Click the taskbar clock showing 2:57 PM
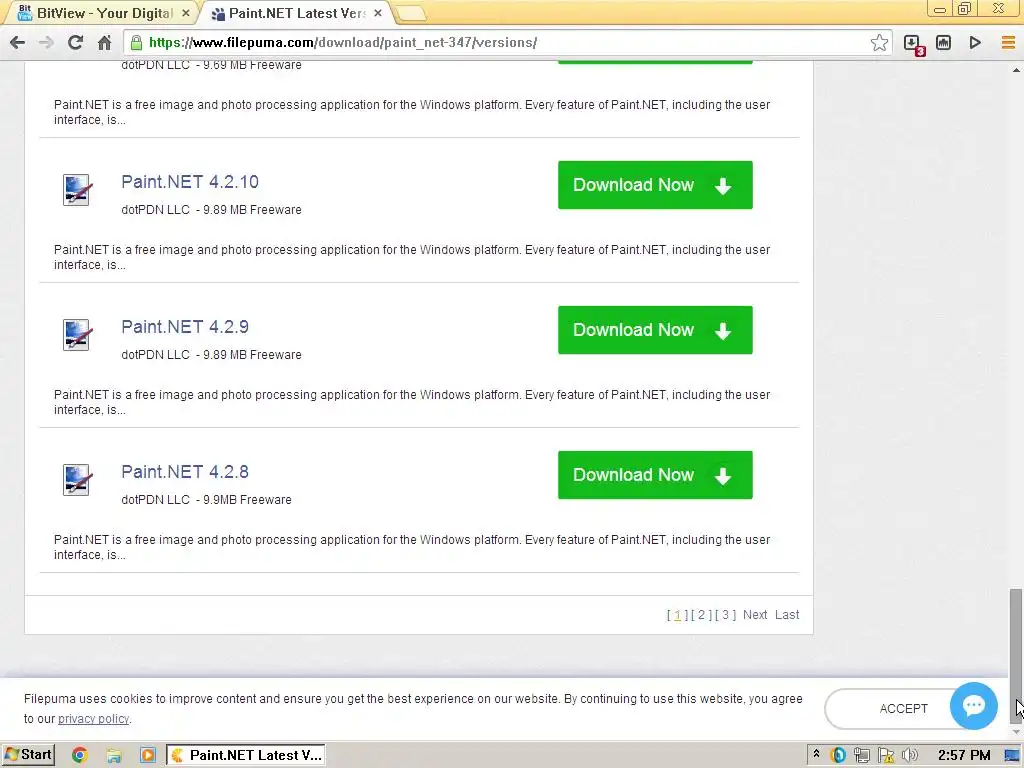1024x768 pixels. click(964, 756)
